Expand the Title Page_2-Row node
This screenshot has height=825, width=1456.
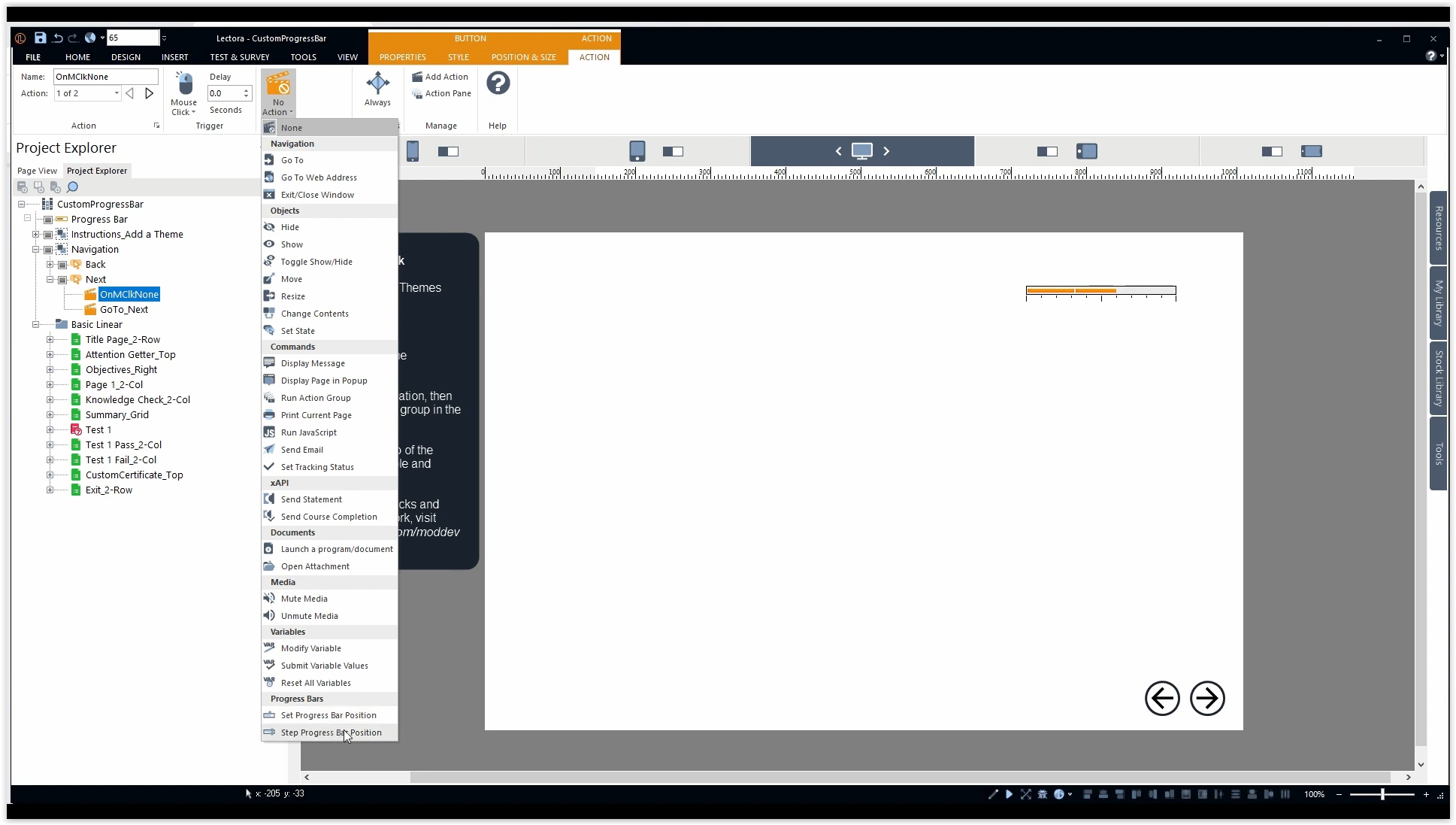click(x=50, y=340)
